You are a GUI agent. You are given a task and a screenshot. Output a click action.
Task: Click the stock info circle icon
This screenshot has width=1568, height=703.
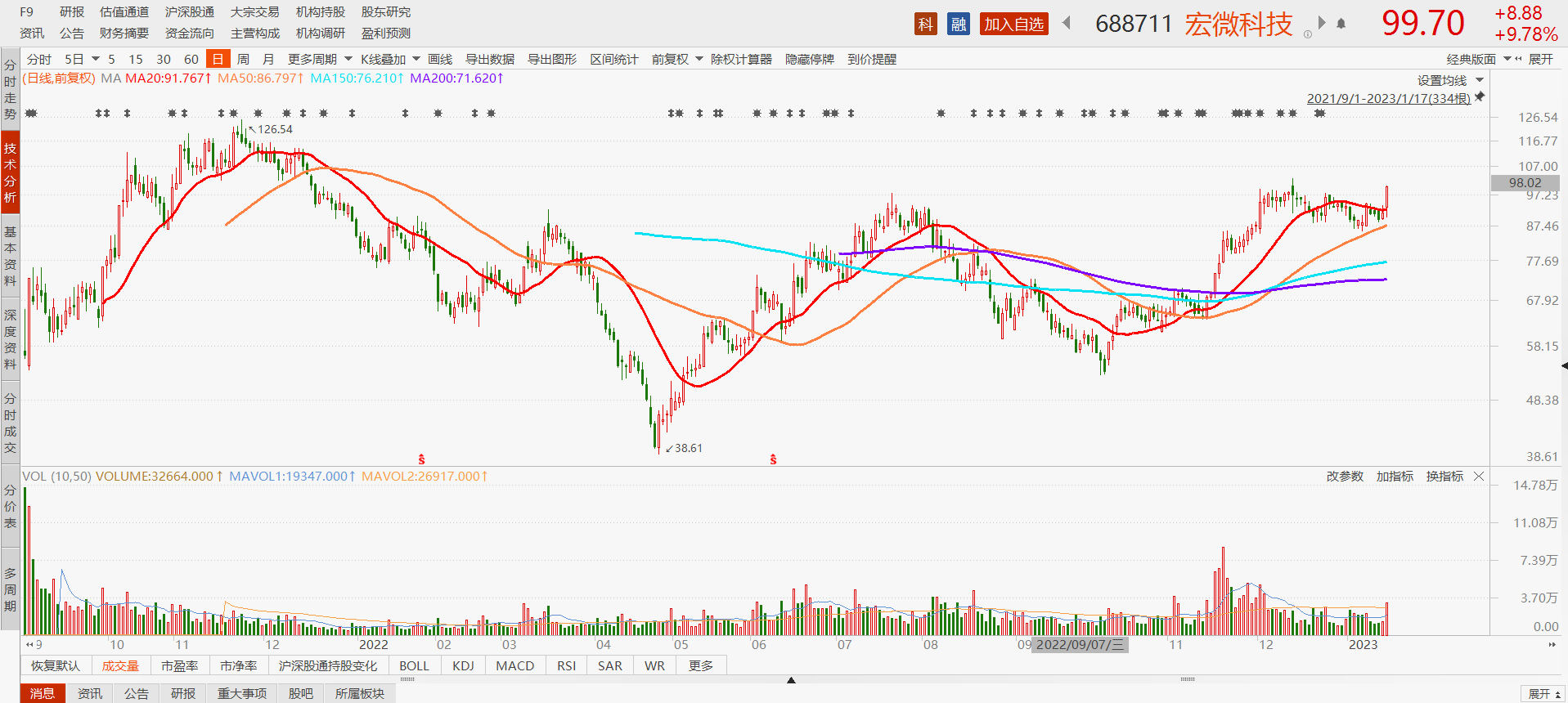point(1307,34)
